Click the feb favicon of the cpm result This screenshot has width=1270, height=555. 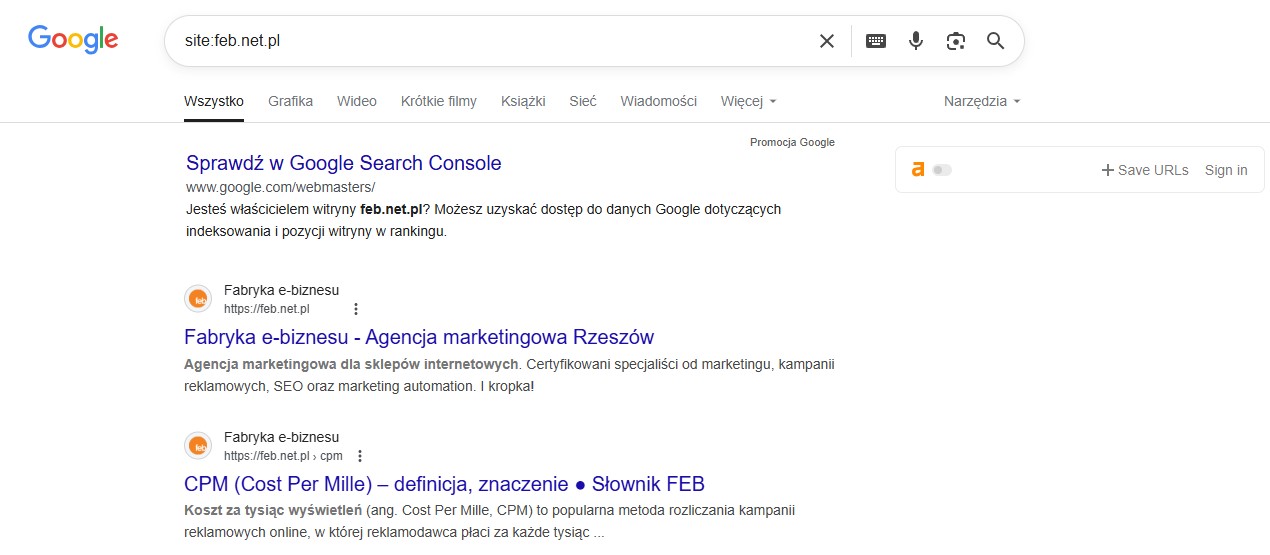point(198,446)
